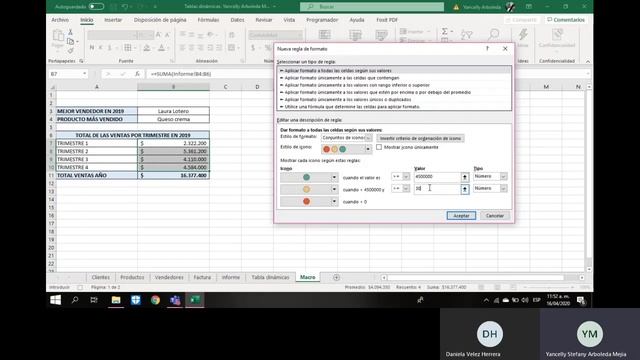Open the sort and filter funnel icon
This screenshot has width=640, height=360.
(467, 35)
